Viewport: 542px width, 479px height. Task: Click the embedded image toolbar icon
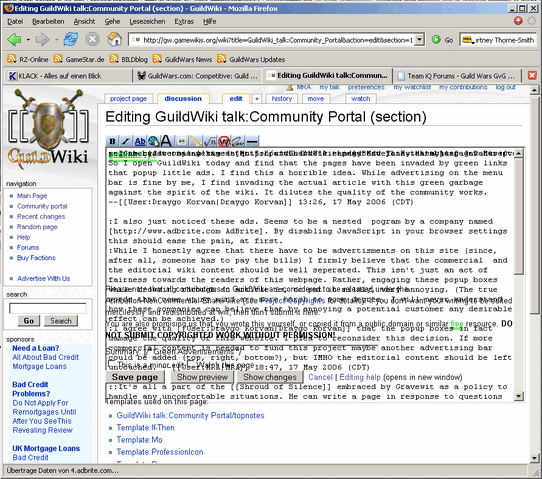point(181,141)
